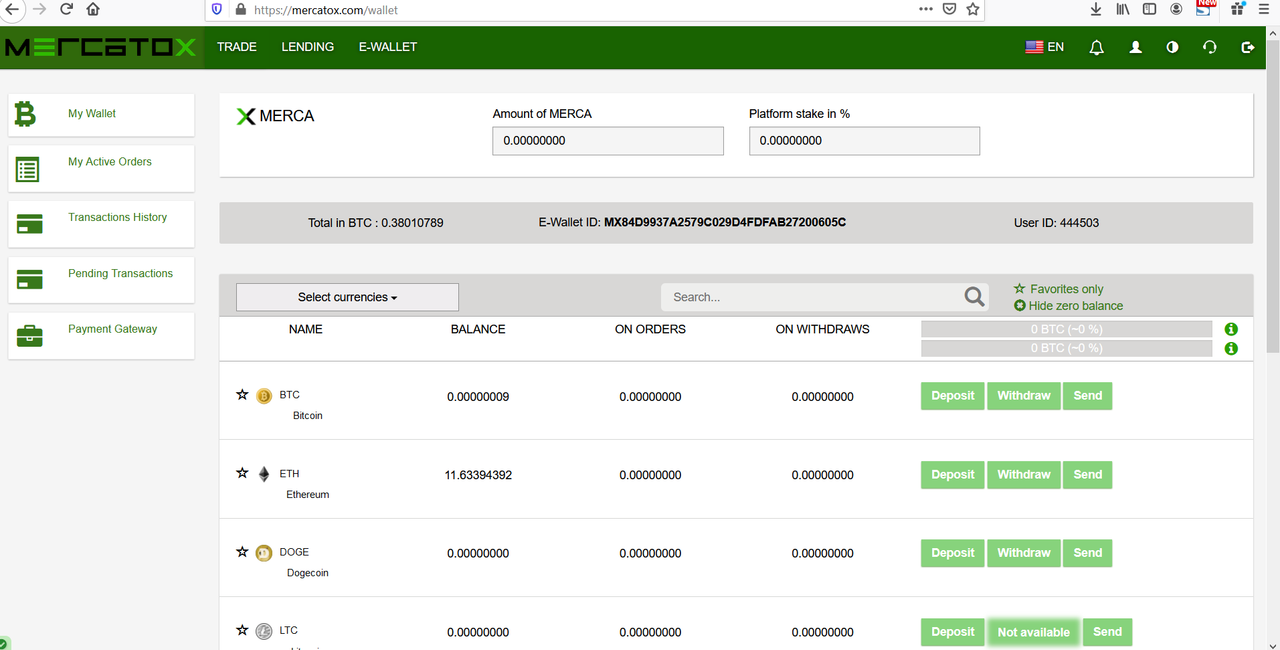
Task: Bookmark this page star icon
Action: [x=972, y=9]
